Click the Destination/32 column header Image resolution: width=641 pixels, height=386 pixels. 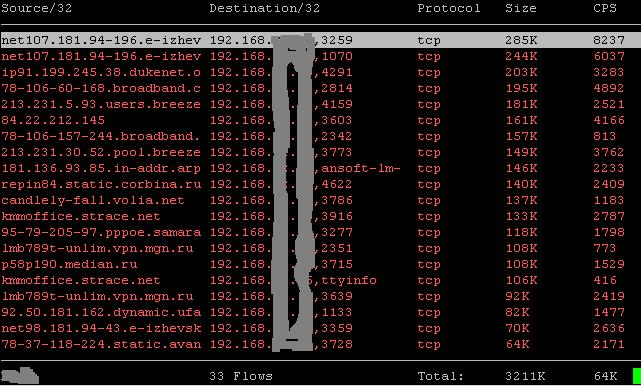(264, 8)
